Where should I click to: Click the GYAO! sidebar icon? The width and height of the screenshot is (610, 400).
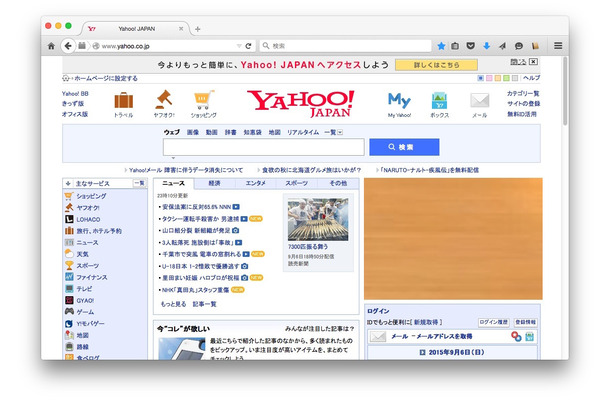(69, 300)
